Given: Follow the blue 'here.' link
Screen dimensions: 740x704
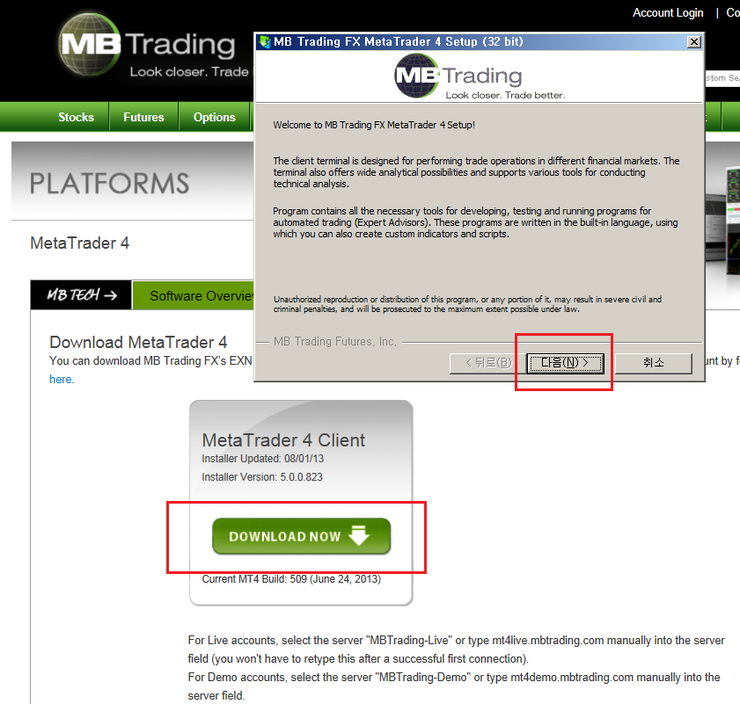Looking at the screenshot, I should (62, 379).
